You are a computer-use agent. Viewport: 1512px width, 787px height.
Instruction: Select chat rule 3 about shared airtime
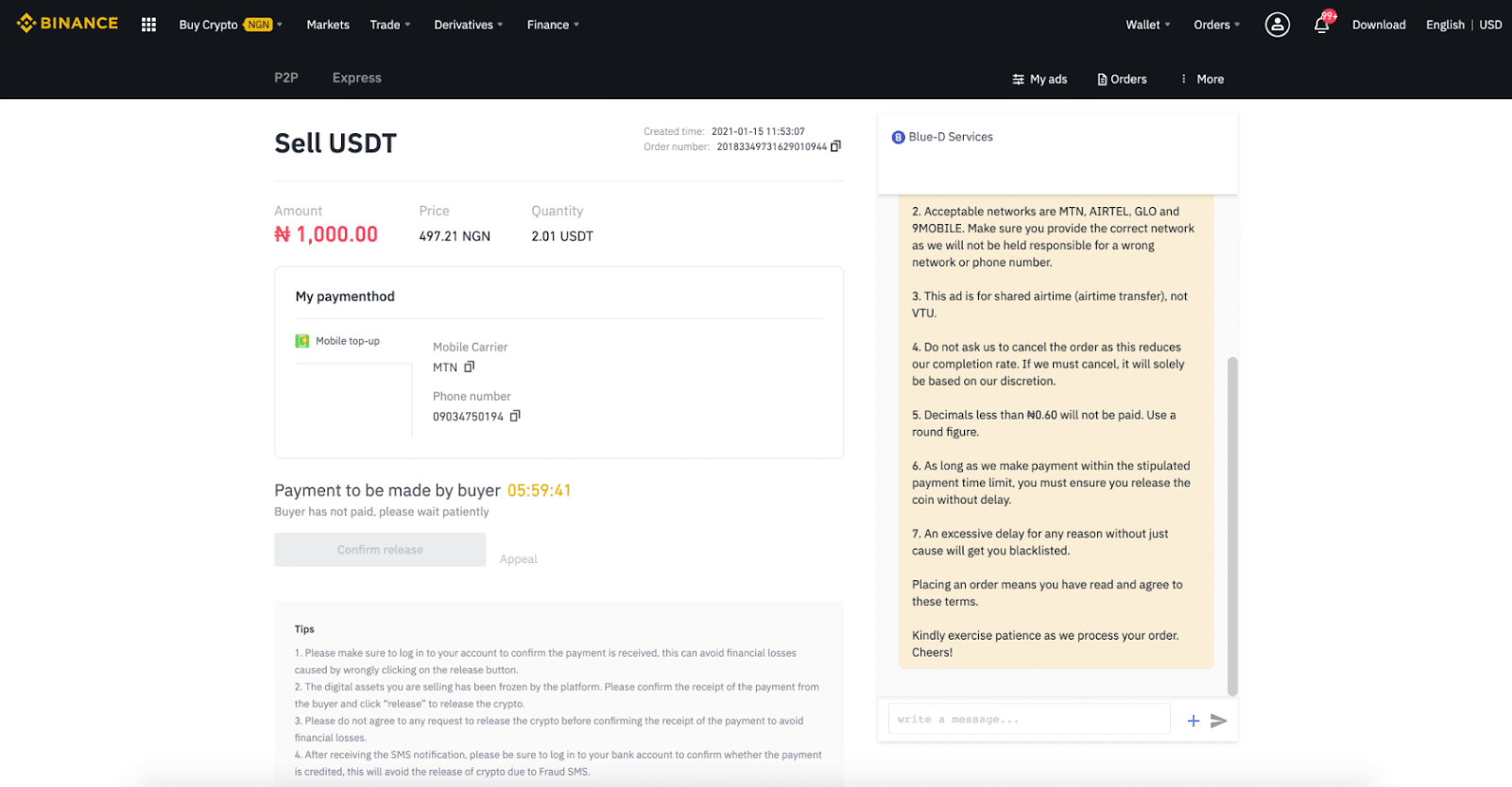point(1050,304)
